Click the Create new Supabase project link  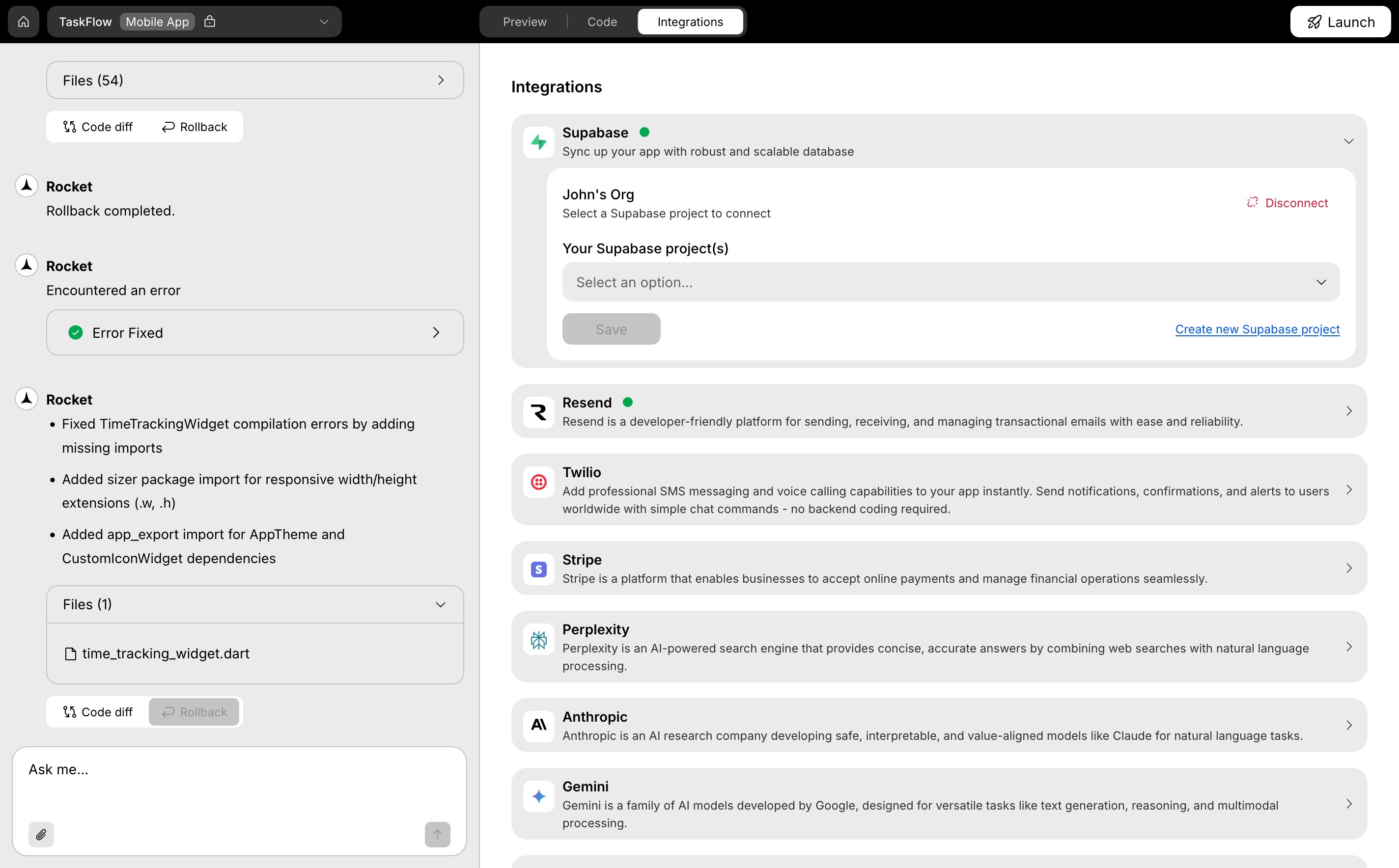[1257, 329]
